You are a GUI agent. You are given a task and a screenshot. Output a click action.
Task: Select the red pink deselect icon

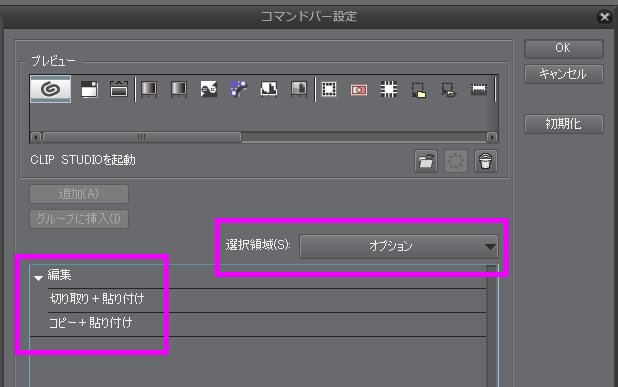[x=359, y=90]
